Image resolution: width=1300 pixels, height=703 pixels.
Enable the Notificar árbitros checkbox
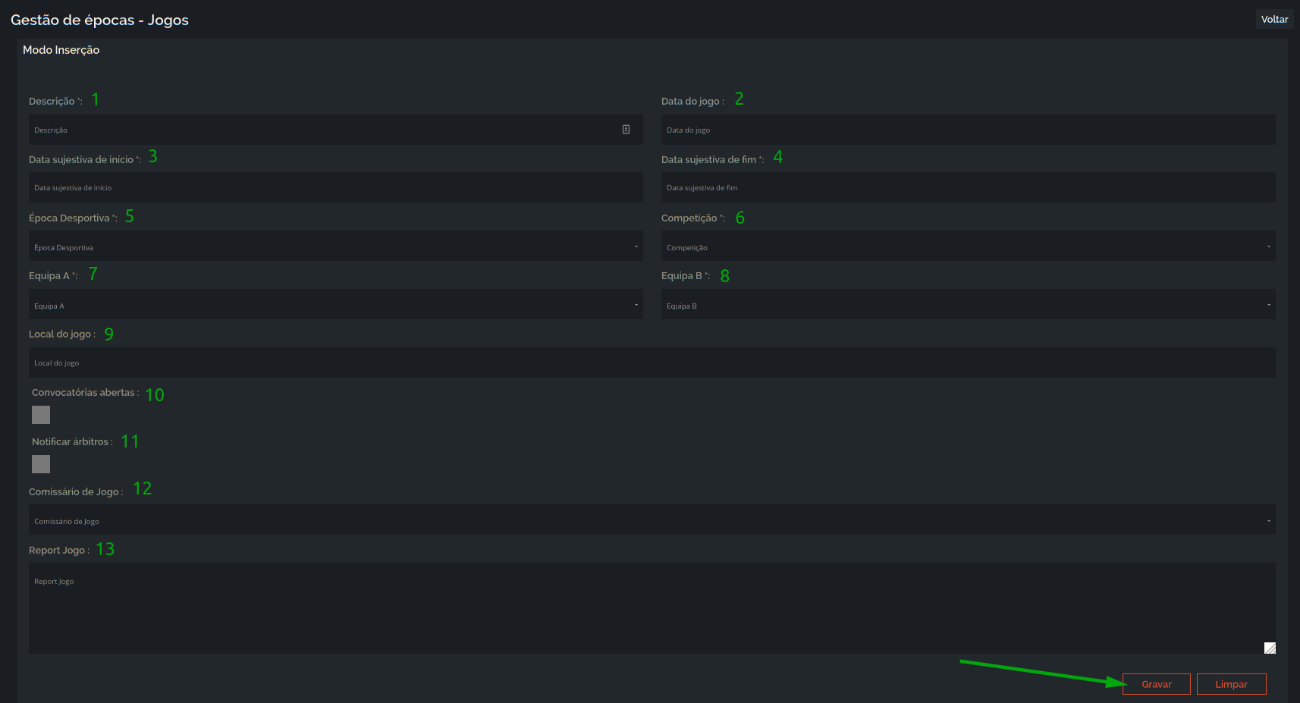pos(41,464)
